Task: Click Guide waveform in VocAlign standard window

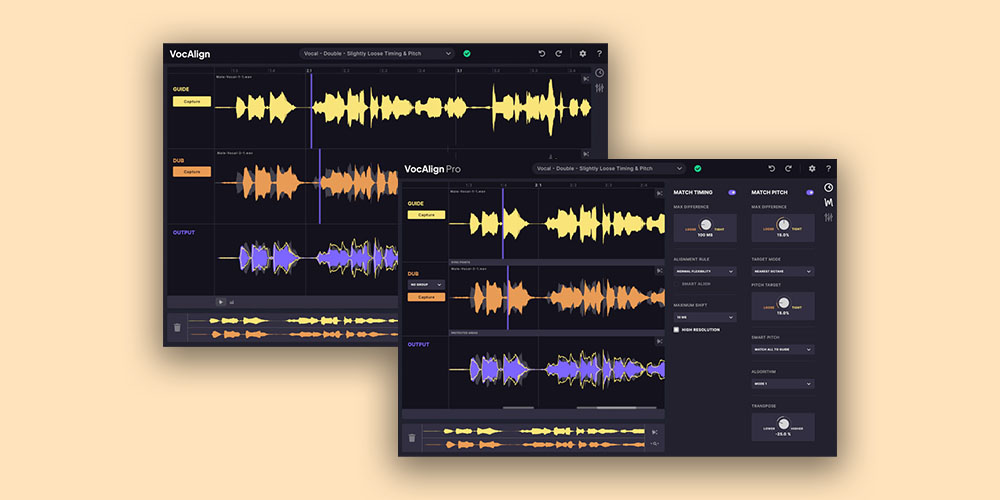Action: (x=404, y=107)
